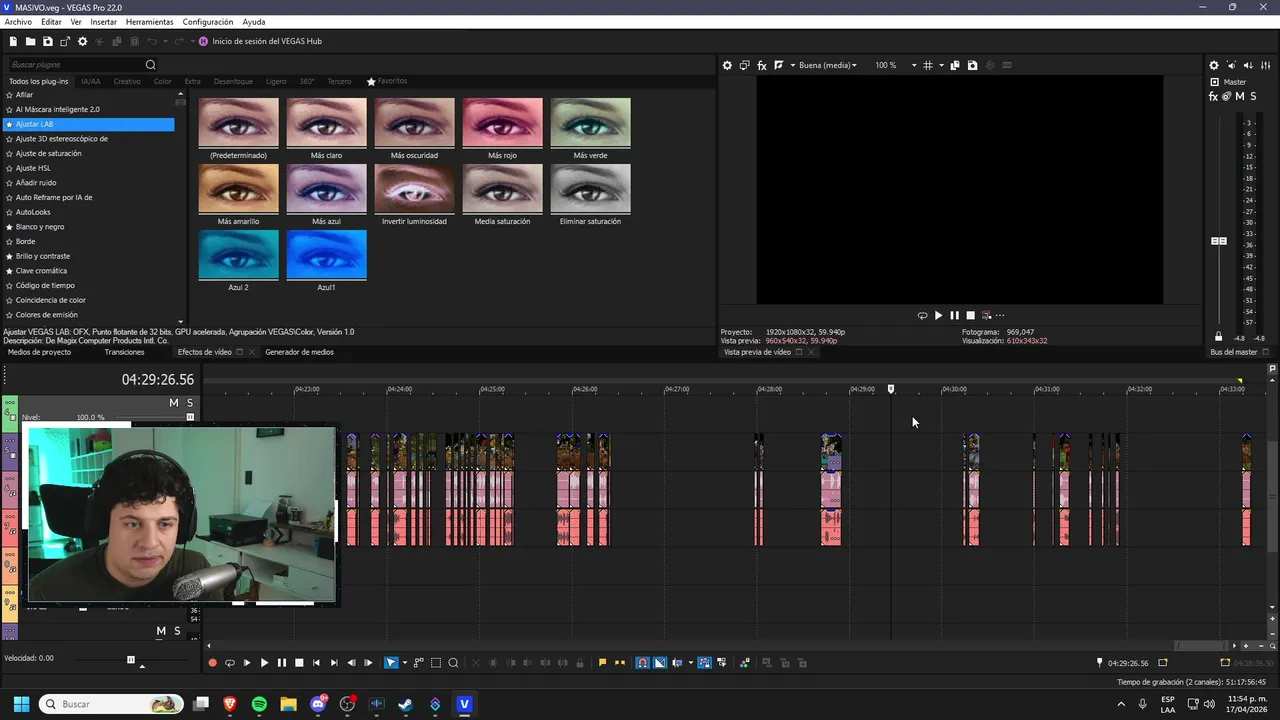Save preview snapshot to file icon
The image size is (1280, 720).
point(972,65)
